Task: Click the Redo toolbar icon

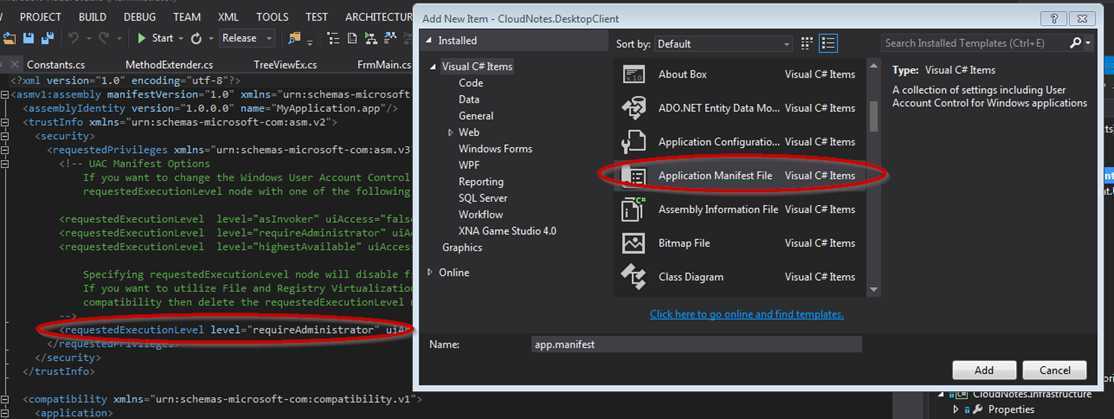Action: pos(104,38)
